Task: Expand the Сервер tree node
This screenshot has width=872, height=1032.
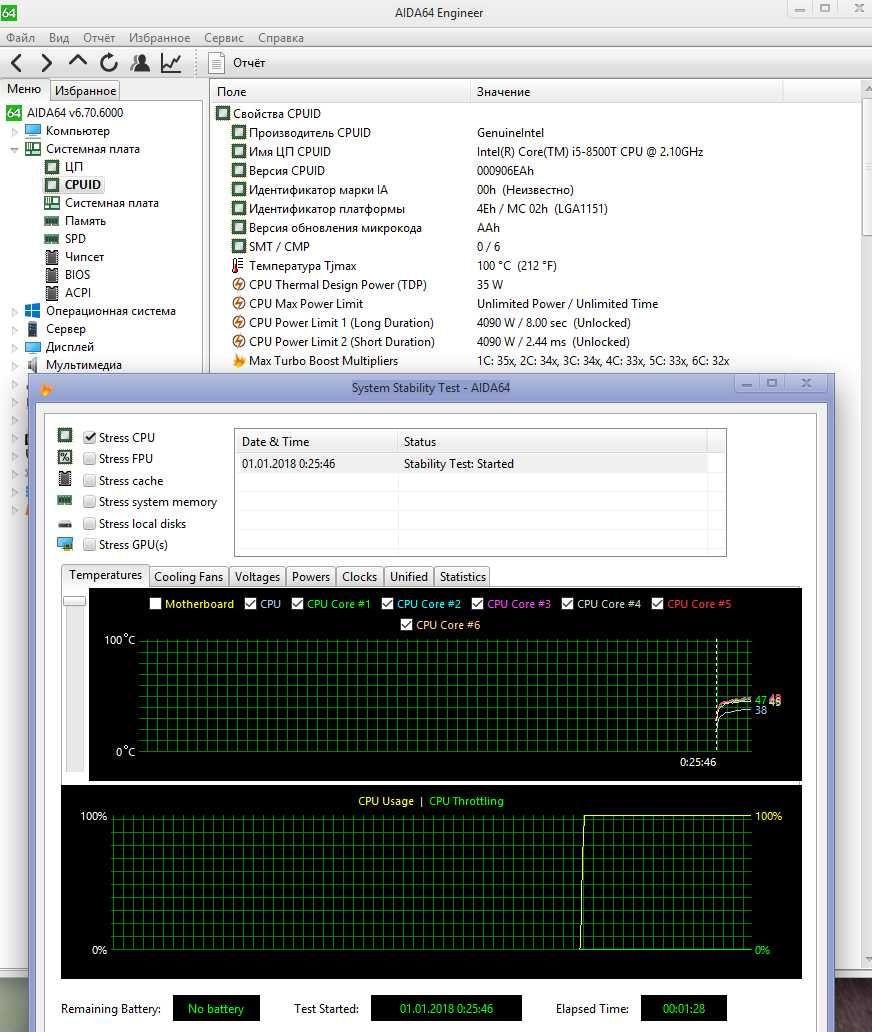Action: 14,329
